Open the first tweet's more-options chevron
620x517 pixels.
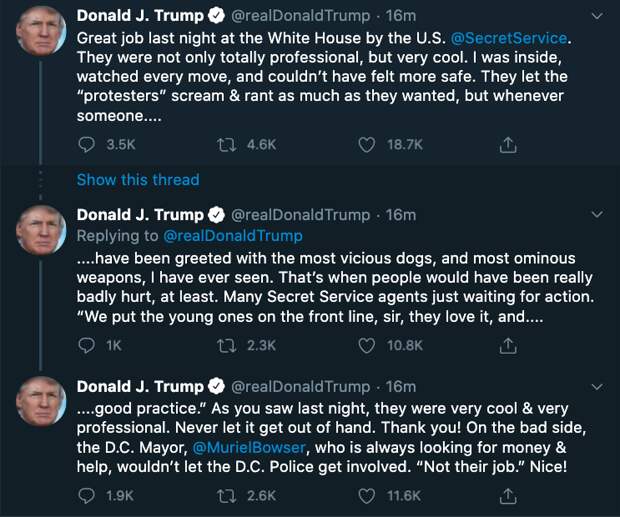(598, 16)
